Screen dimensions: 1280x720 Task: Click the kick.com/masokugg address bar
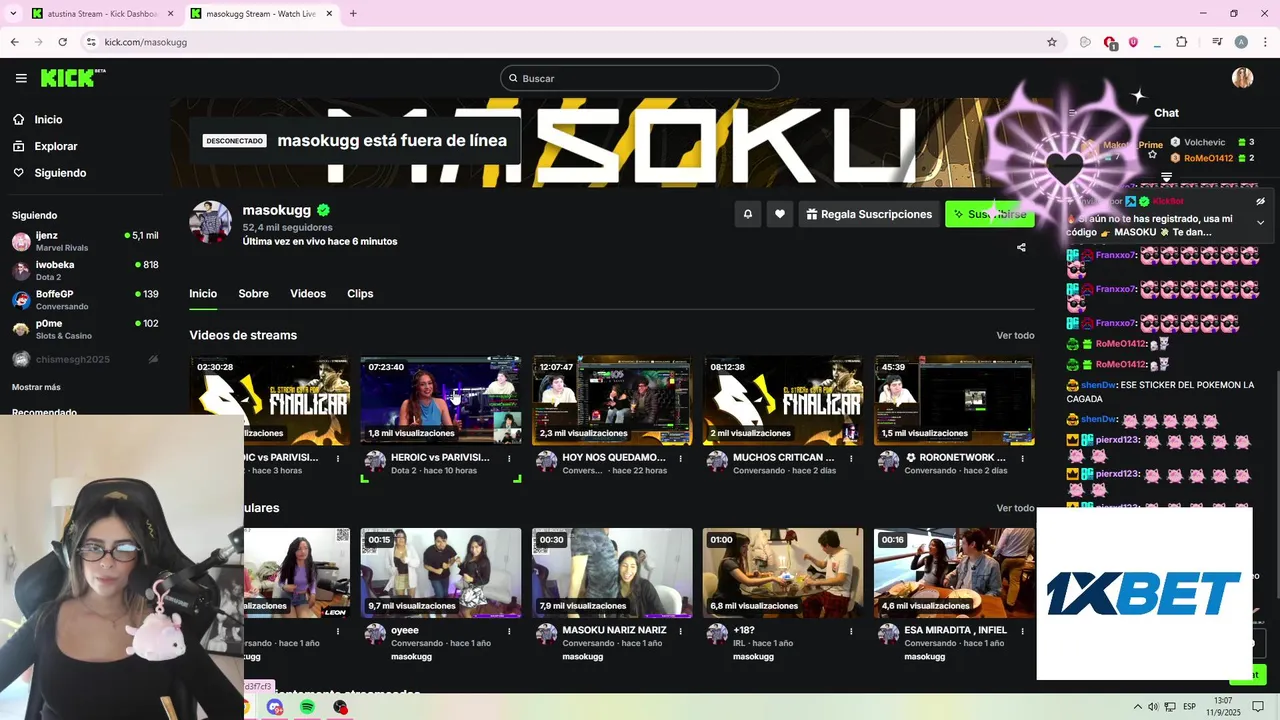[x=560, y=42]
